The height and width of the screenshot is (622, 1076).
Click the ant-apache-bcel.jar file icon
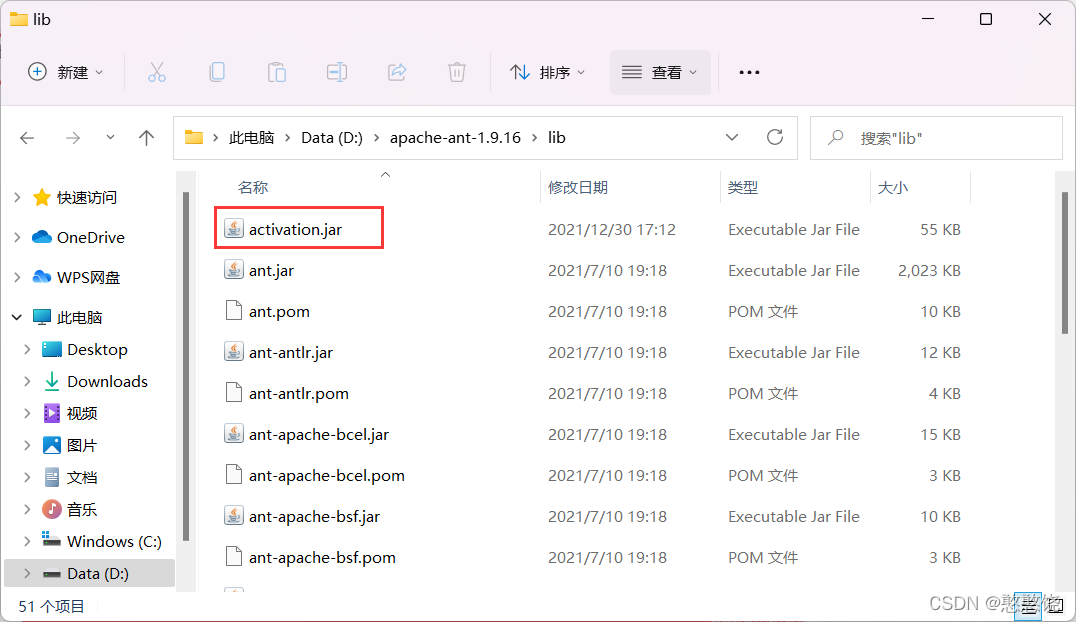coord(234,434)
